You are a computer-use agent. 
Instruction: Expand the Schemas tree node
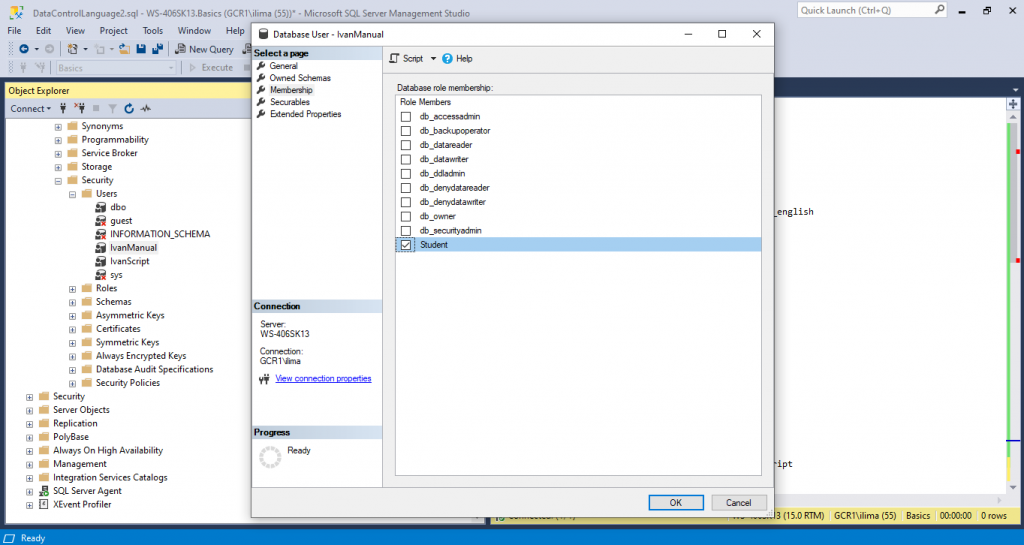pyautogui.click(x=72, y=302)
